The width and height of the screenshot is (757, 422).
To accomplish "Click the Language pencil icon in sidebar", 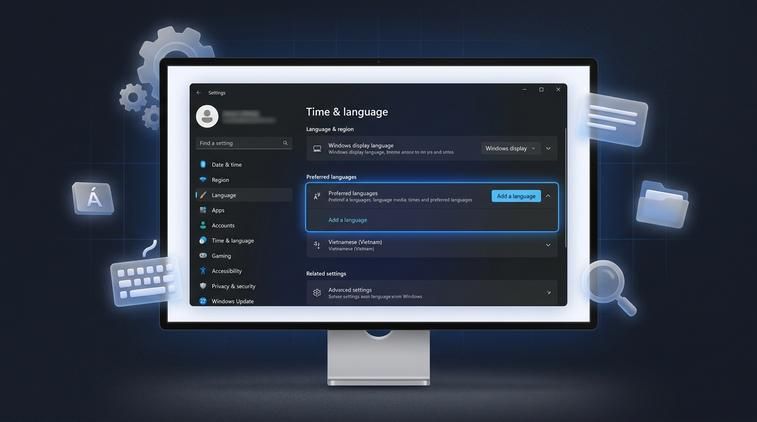I will 203,195.
